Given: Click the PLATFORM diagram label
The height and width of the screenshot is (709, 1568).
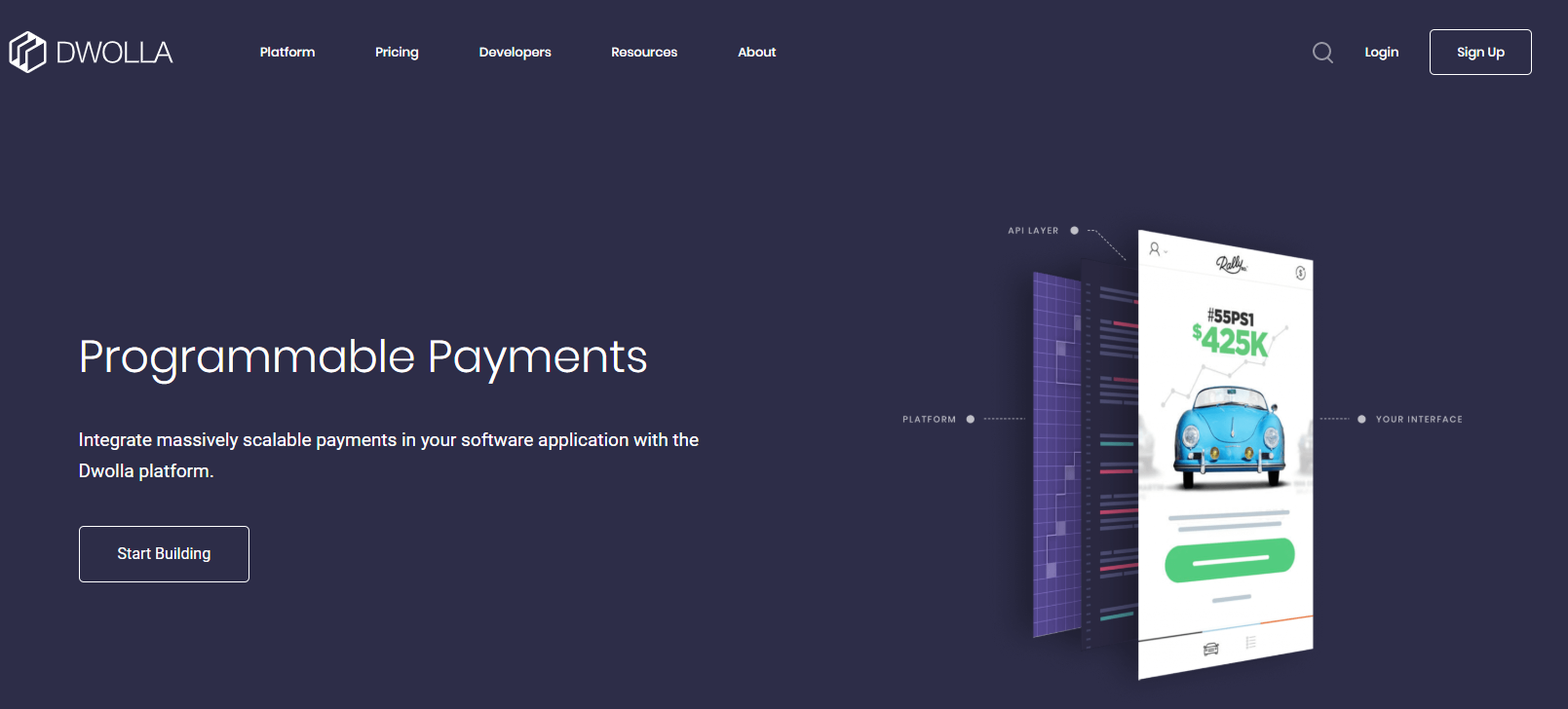Looking at the screenshot, I should [929, 420].
